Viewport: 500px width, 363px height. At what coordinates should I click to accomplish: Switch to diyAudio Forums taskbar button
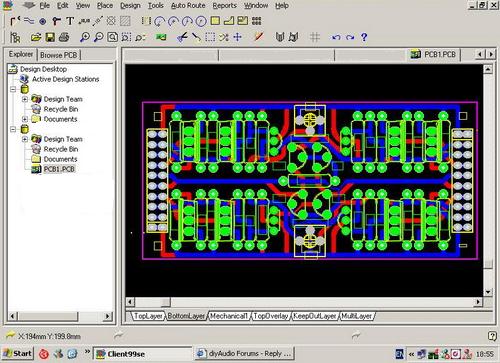click(x=245, y=353)
